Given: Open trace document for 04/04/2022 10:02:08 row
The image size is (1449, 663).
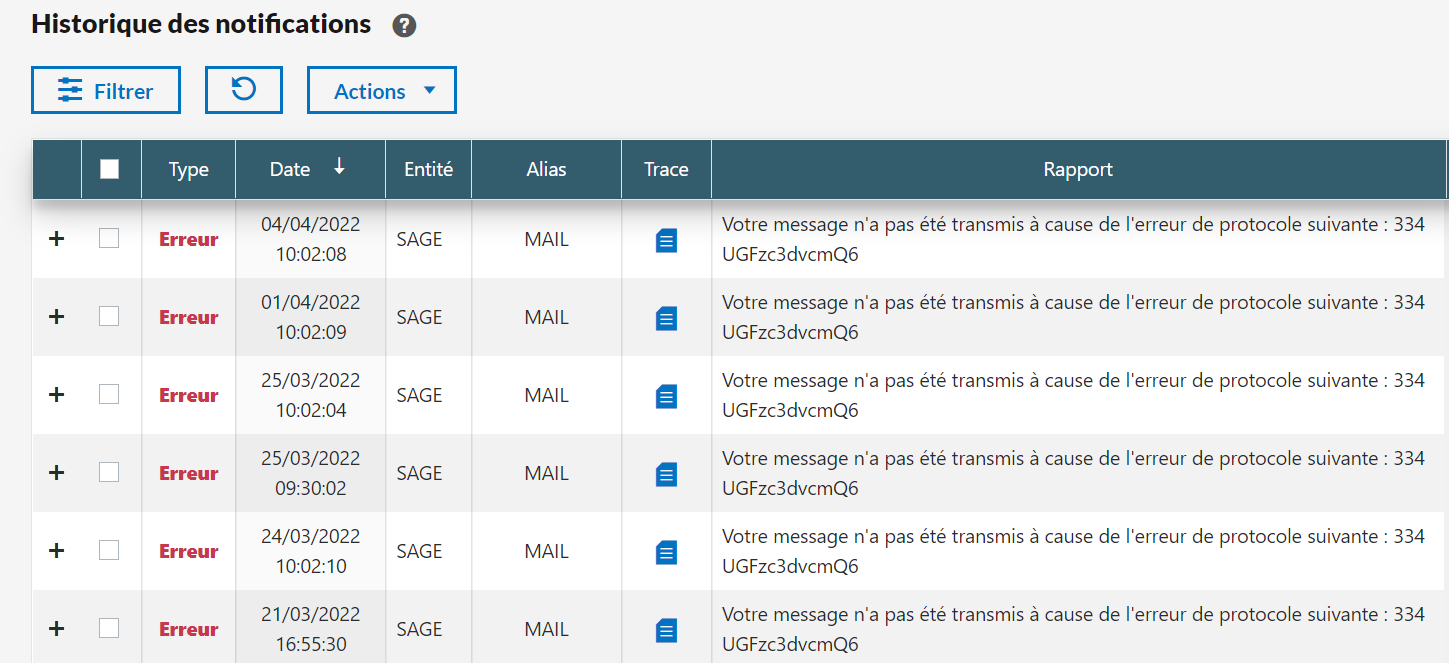Looking at the screenshot, I should click(x=666, y=240).
